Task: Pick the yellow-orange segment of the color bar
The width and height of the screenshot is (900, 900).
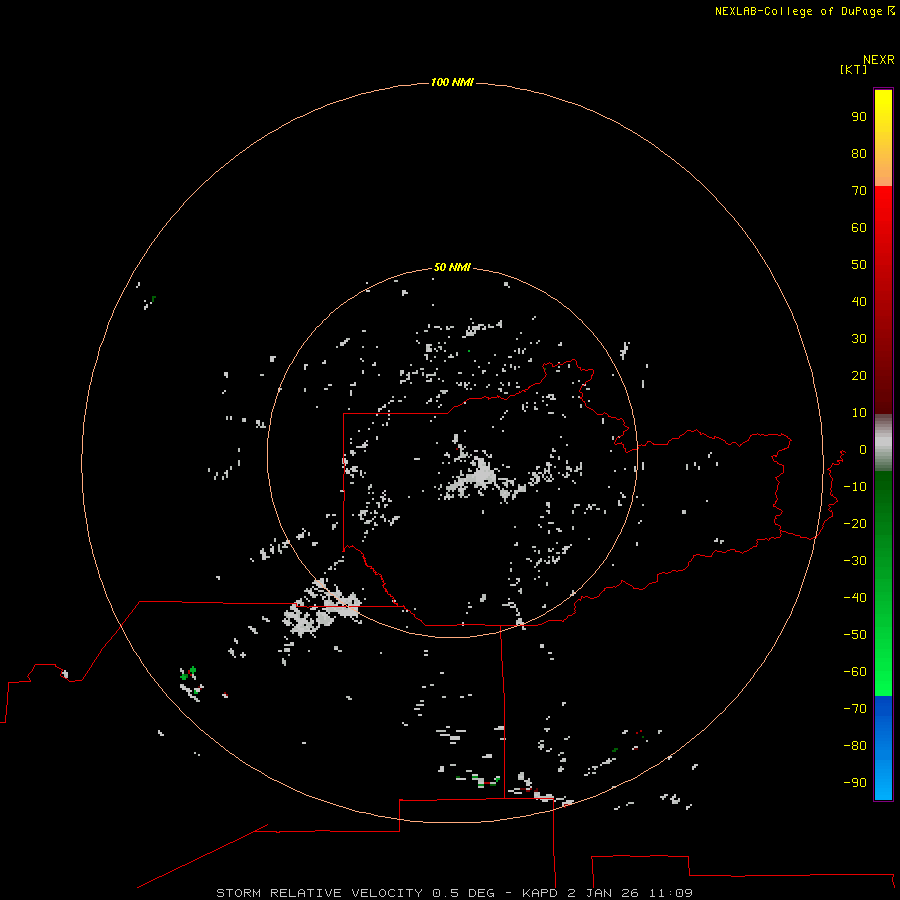Action: coord(883,138)
